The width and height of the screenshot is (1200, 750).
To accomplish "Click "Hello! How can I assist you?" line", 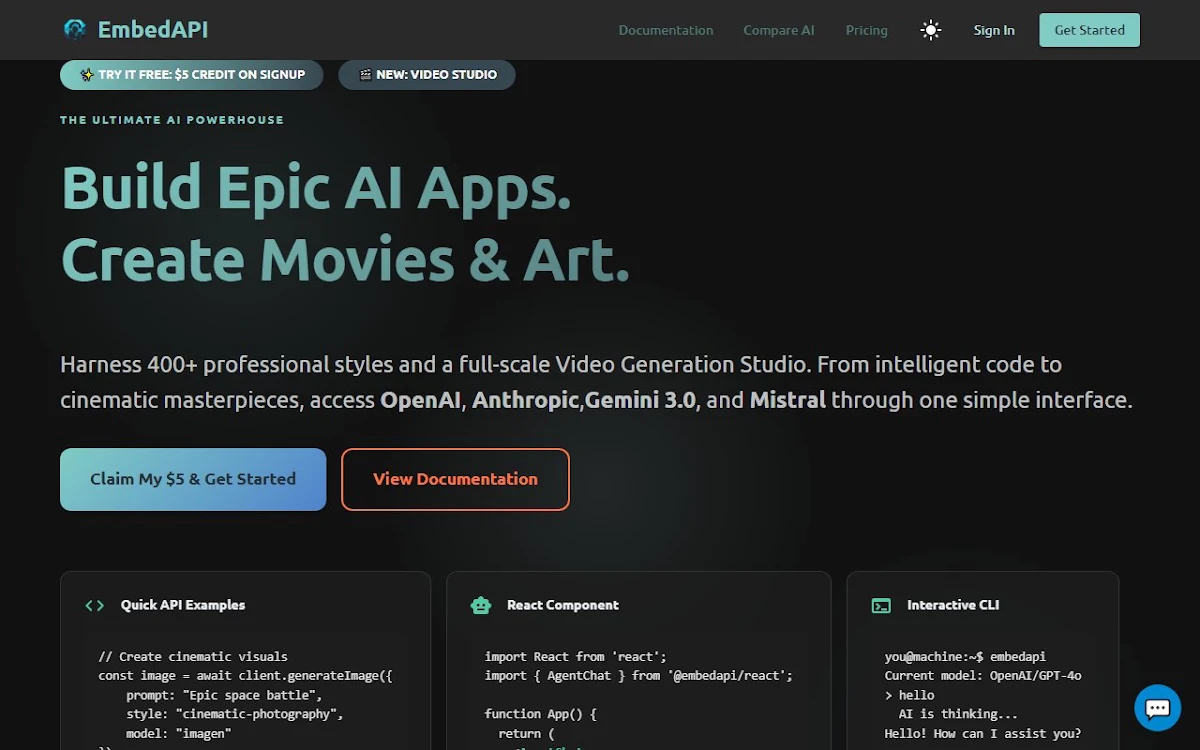I will (x=983, y=733).
